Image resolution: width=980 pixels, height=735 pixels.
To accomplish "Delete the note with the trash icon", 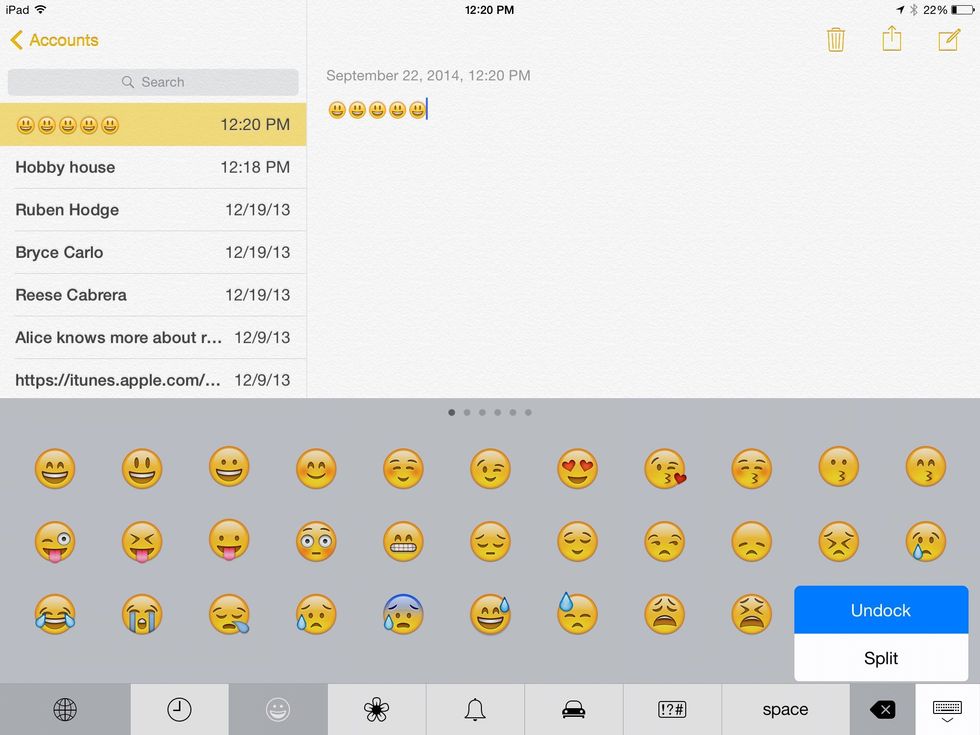I will pyautogui.click(x=835, y=40).
